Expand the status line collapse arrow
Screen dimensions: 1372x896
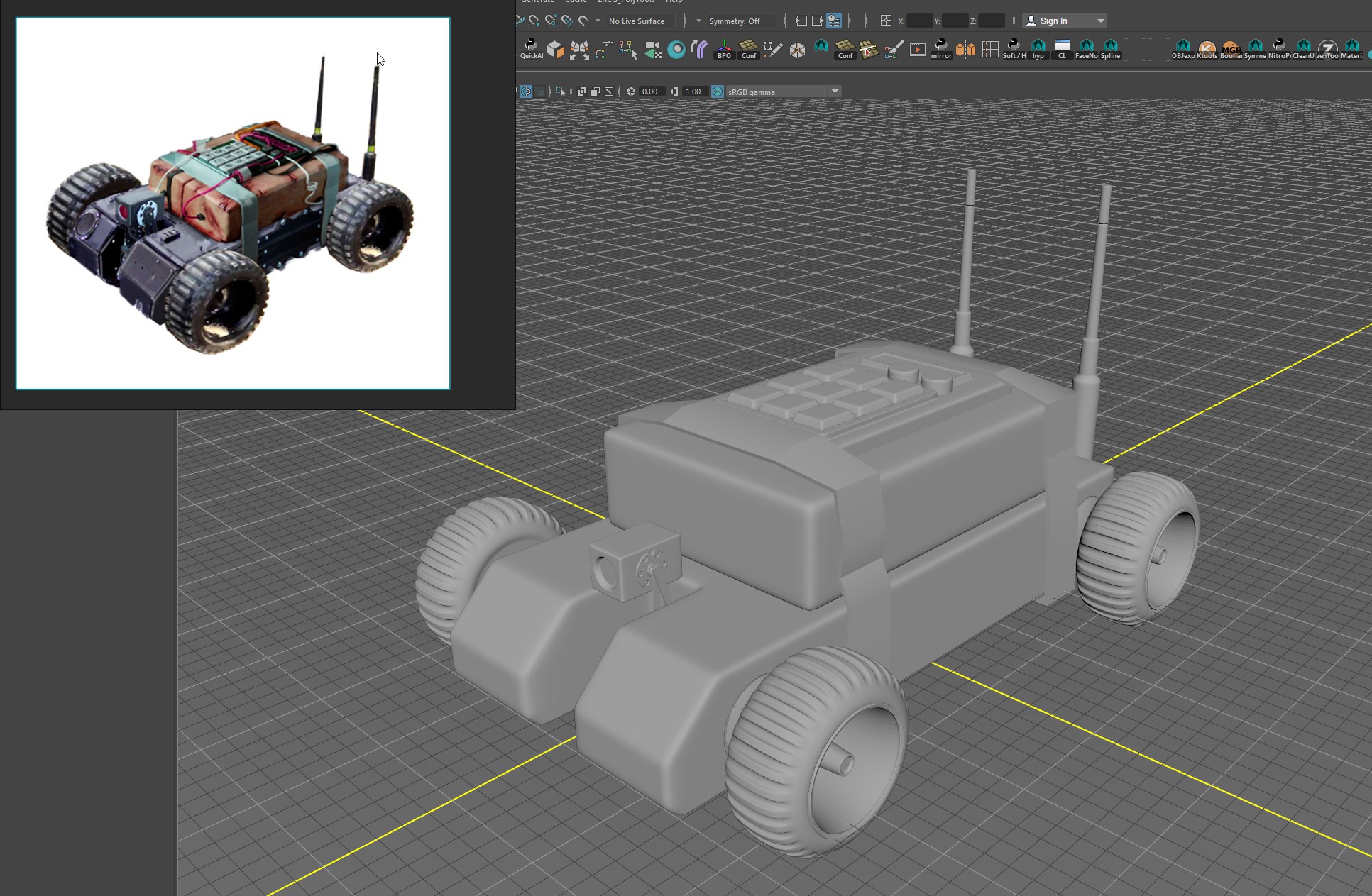click(850, 21)
